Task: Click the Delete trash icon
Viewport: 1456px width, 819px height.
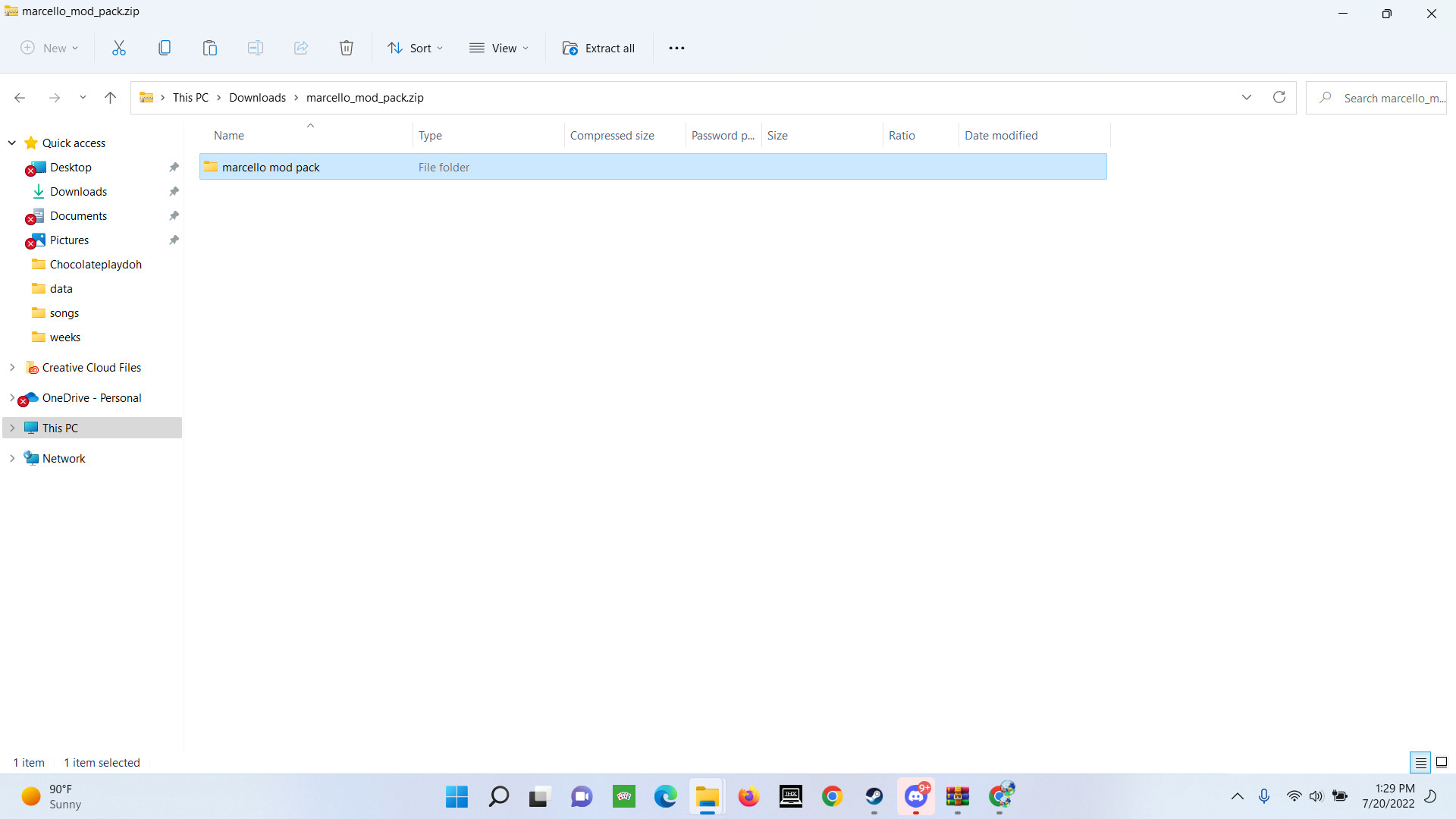Action: [x=347, y=48]
